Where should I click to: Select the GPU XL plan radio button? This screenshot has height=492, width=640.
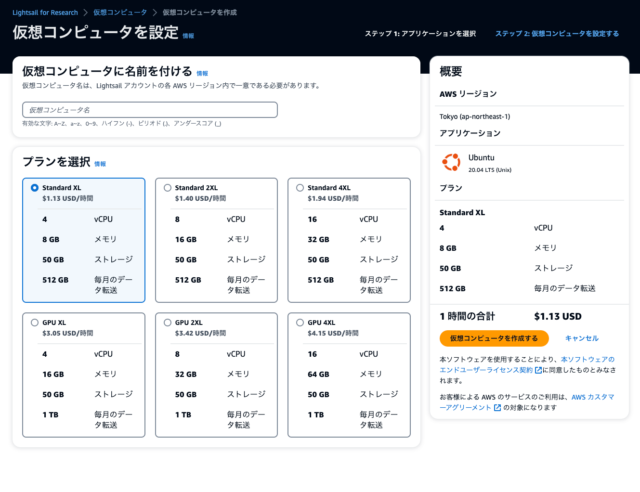(x=35, y=323)
